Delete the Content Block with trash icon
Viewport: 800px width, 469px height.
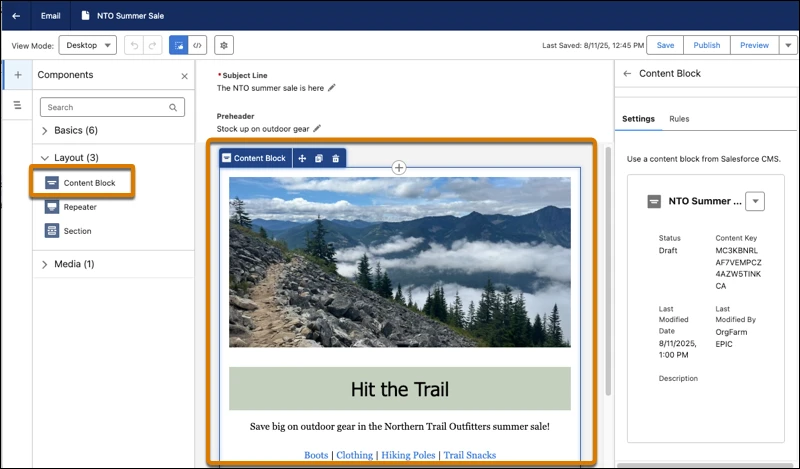tap(336, 158)
